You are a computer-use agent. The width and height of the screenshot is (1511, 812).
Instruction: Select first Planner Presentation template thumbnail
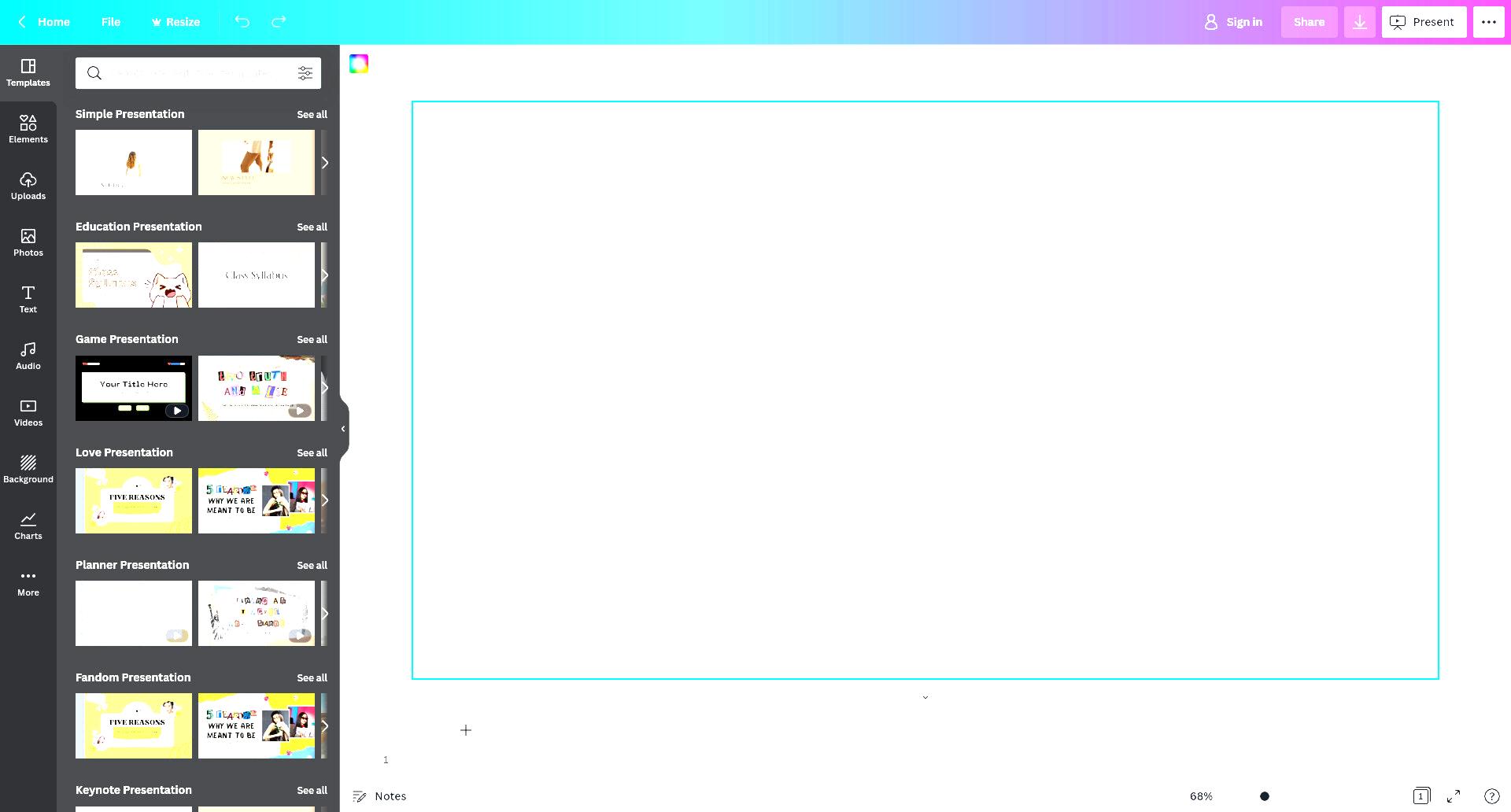134,613
